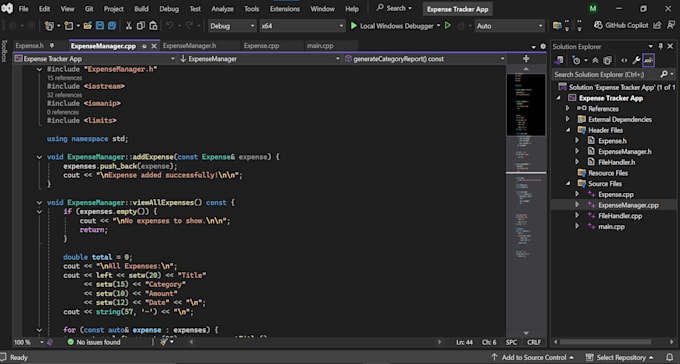Screen dimensions: 680x364
Task: Click the Paste clipboard icon
Action: (x=153, y=26)
